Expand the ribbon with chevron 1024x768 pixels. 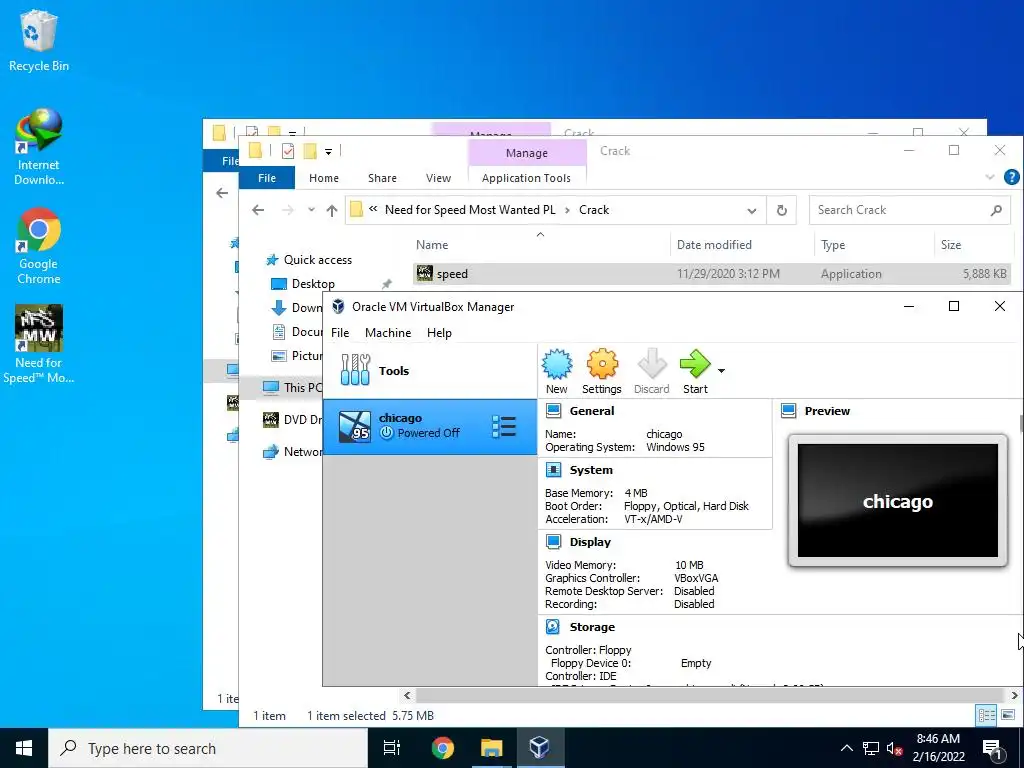coord(990,177)
